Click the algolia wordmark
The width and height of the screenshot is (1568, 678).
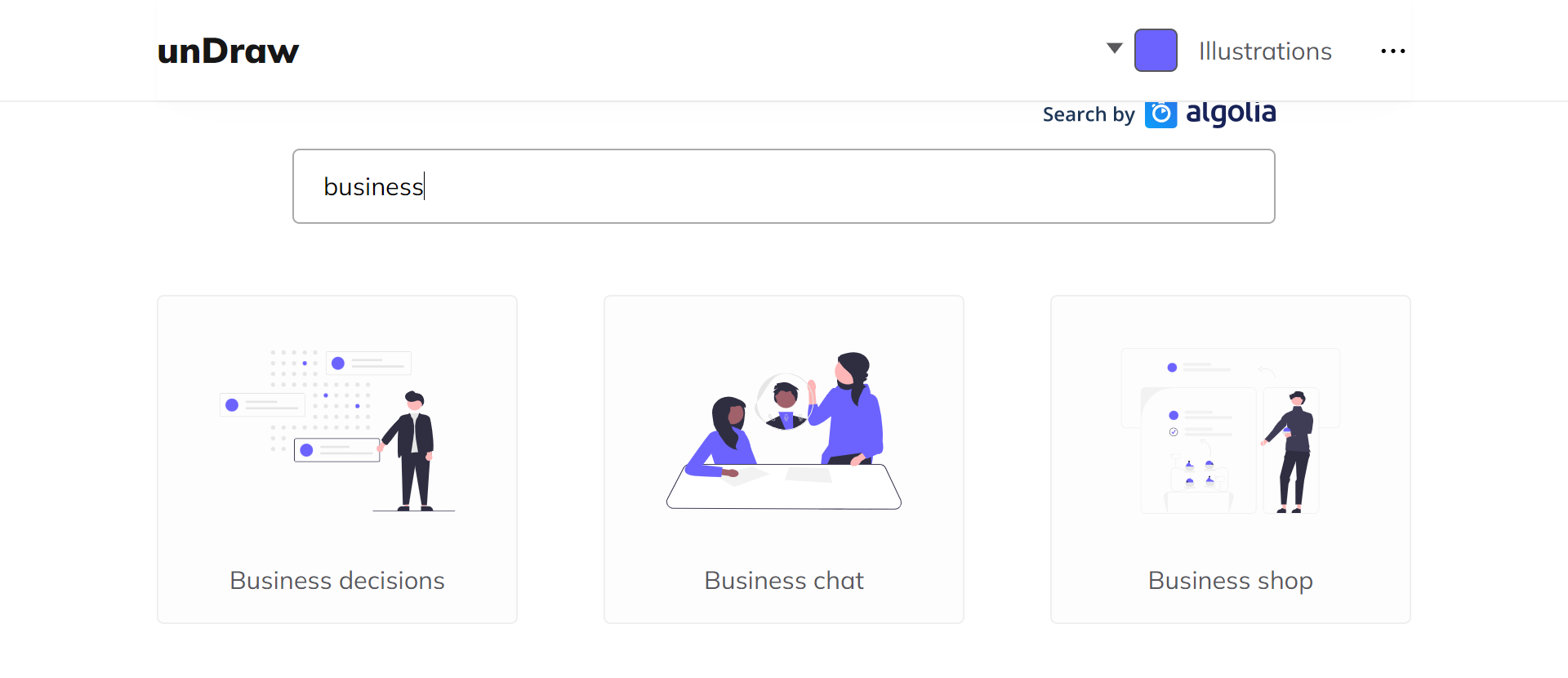[1231, 113]
